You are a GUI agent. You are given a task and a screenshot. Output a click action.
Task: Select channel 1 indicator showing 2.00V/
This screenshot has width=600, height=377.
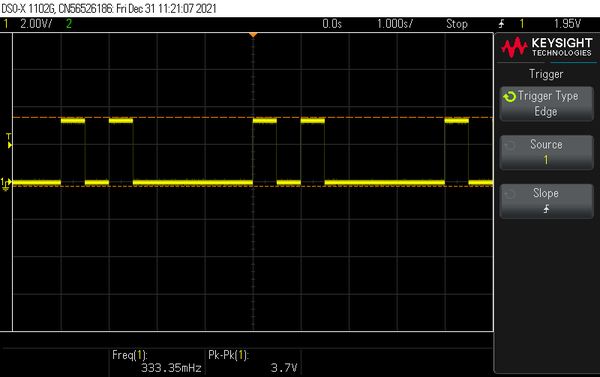coord(28,24)
